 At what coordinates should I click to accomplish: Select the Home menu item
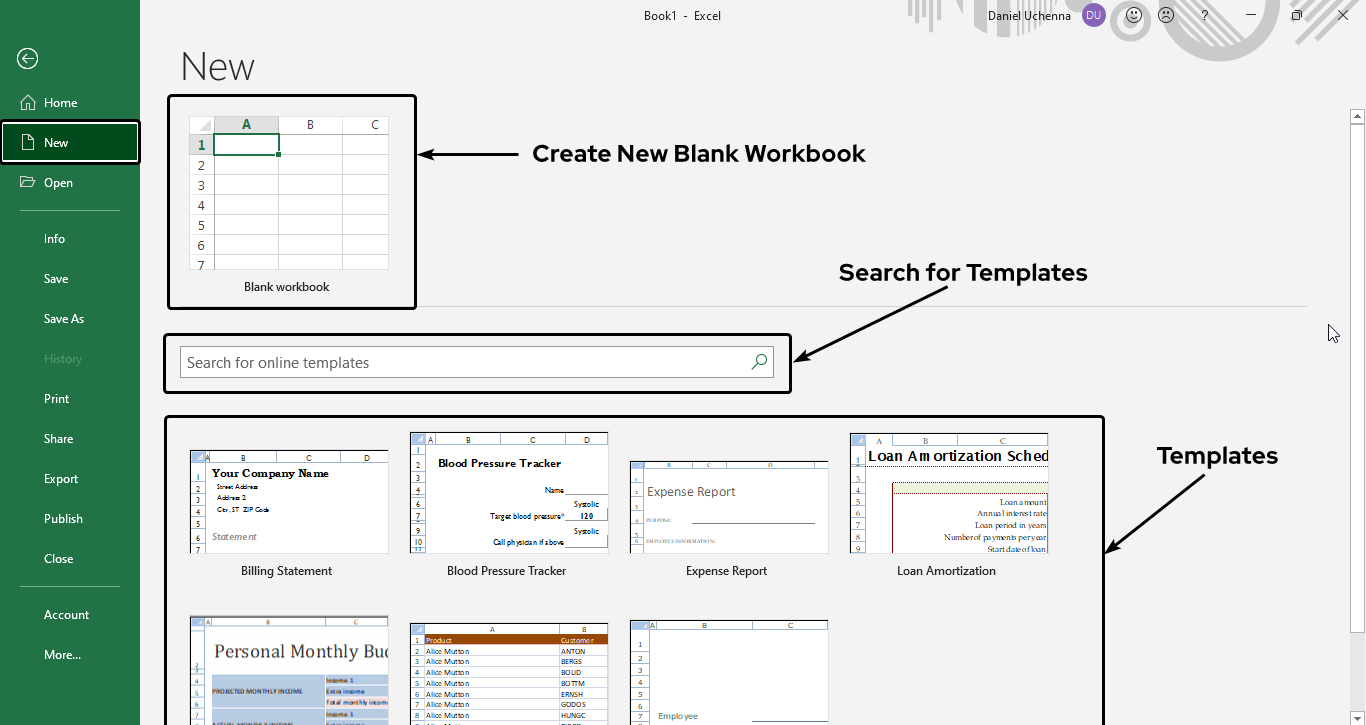(x=60, y=103)
